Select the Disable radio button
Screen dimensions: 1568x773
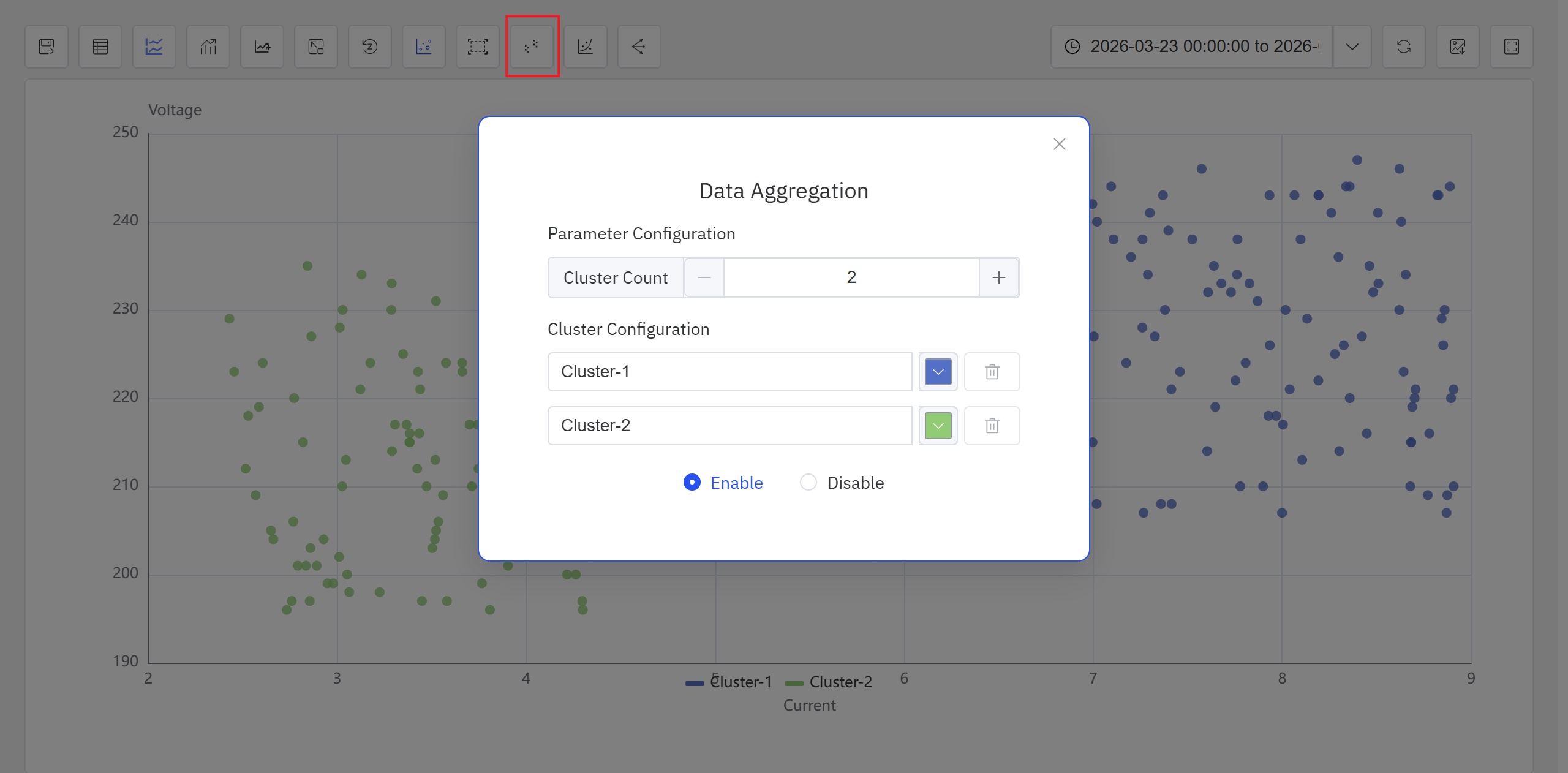809,483
